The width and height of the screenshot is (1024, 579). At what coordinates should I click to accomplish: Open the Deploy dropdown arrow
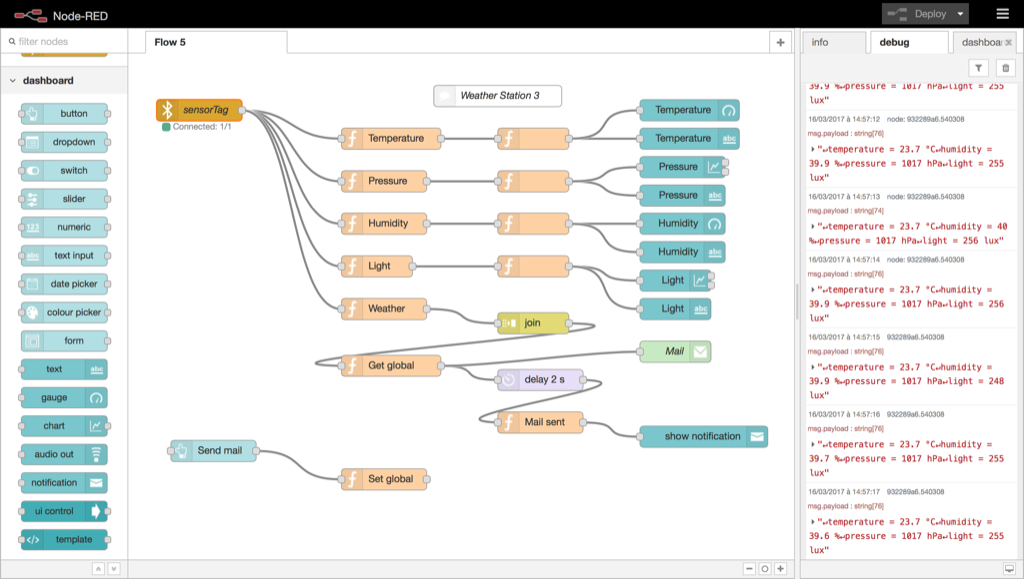tap(961, 14)
